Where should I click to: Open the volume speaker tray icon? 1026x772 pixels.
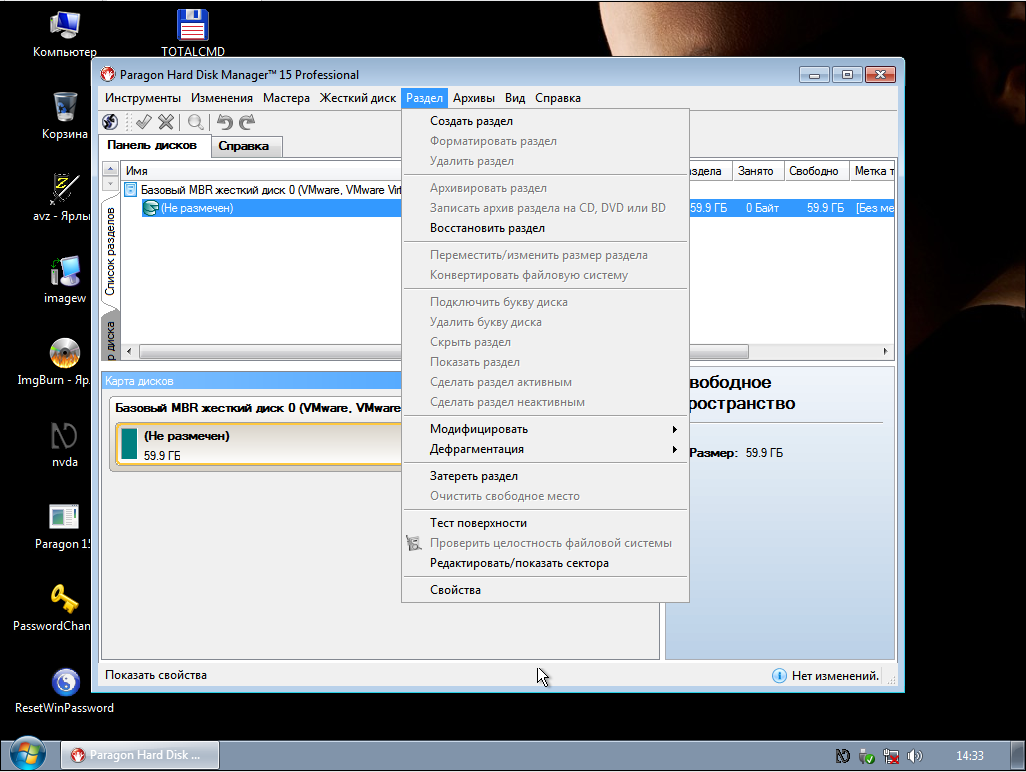(915, 756)
